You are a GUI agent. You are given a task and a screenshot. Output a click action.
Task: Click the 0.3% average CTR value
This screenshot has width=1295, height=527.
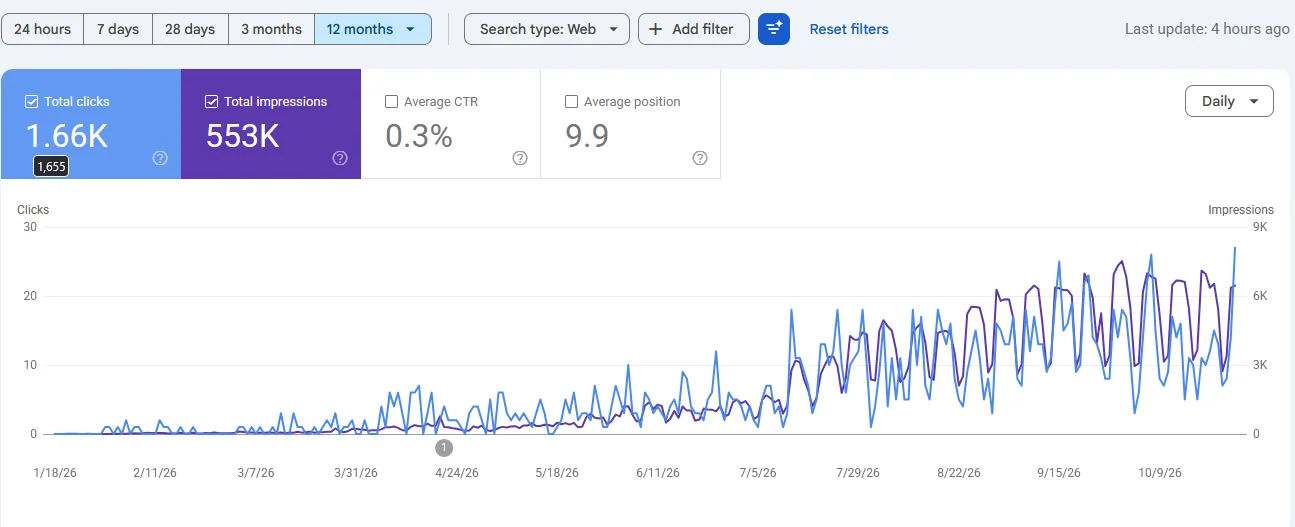coord(419,136)
